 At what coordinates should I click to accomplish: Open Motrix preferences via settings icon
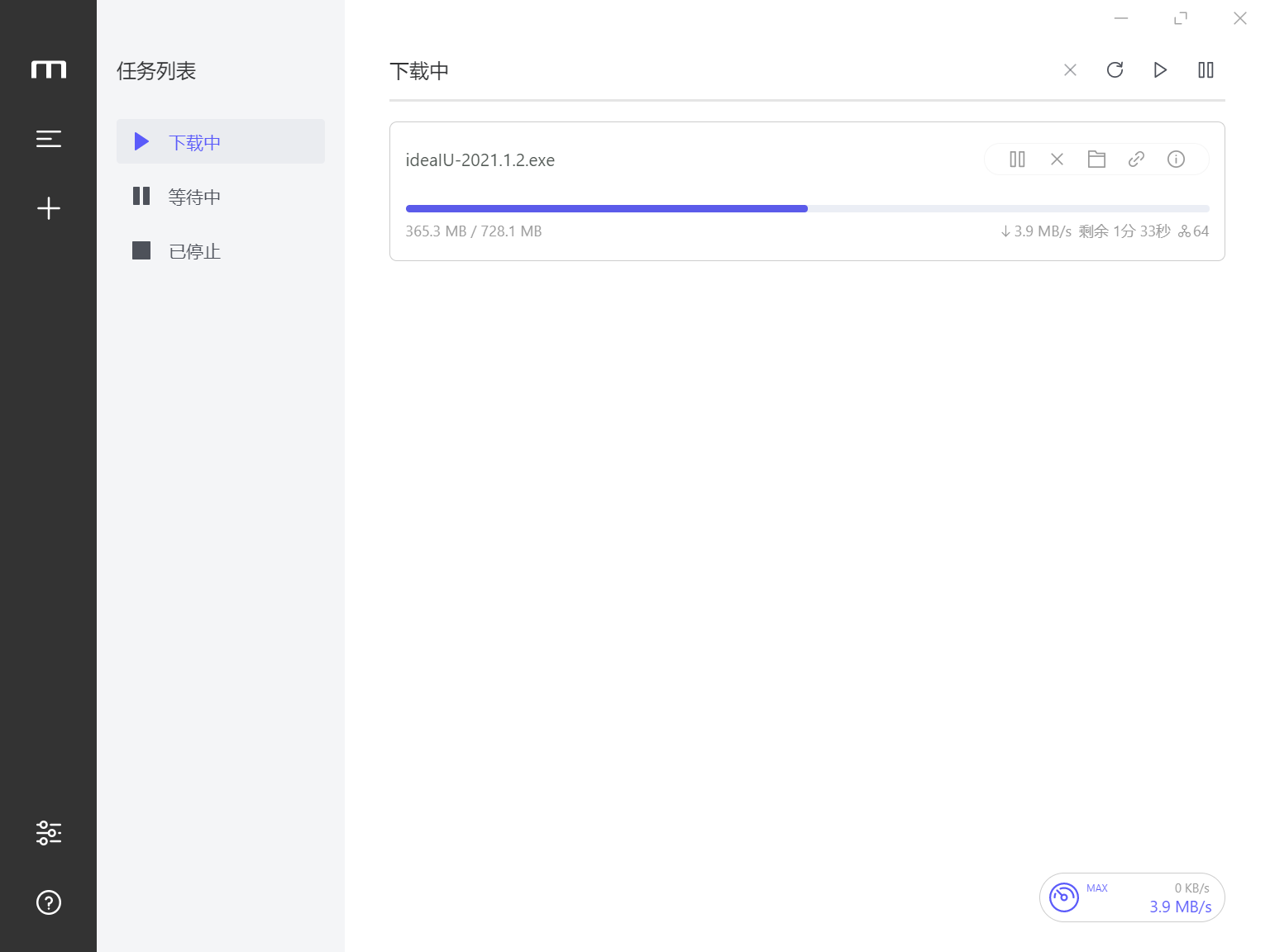pyautogui.click(x=49, y=832)
